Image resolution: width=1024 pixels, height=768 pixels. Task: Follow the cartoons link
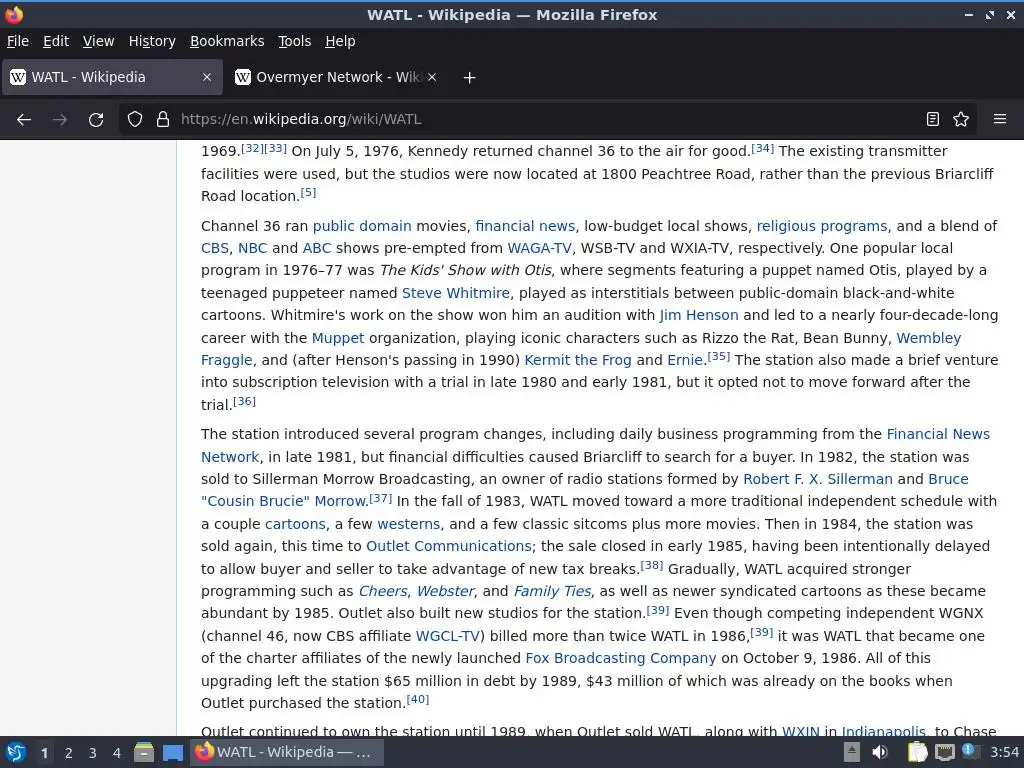pos(295,524)
